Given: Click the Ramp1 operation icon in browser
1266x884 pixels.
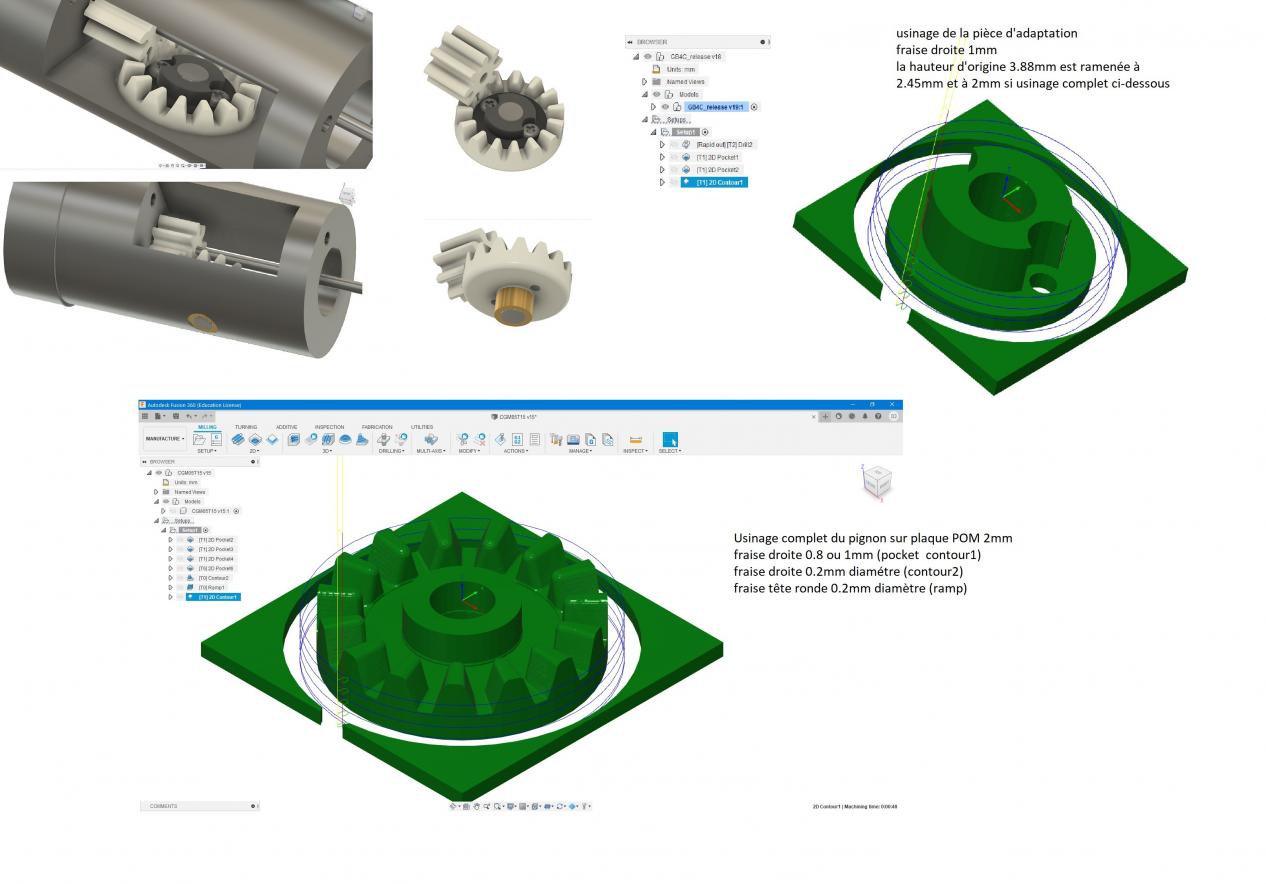Looking at the screenshot, I should tap(190, 587).
